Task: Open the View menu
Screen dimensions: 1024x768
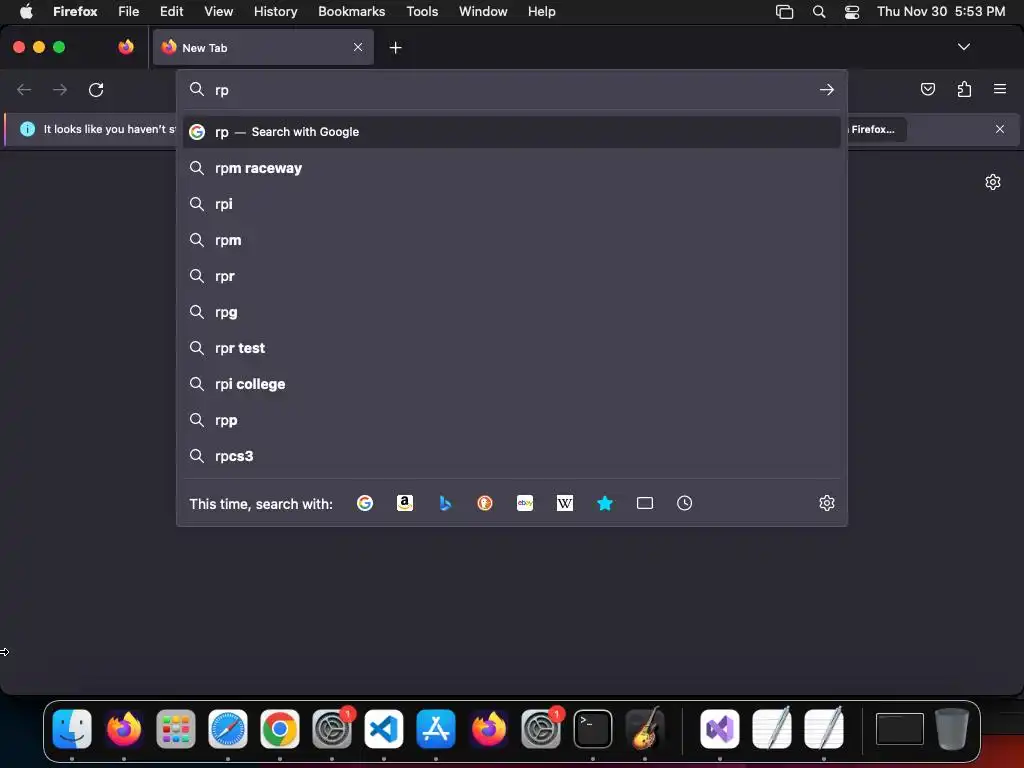Action: (218, 12)
